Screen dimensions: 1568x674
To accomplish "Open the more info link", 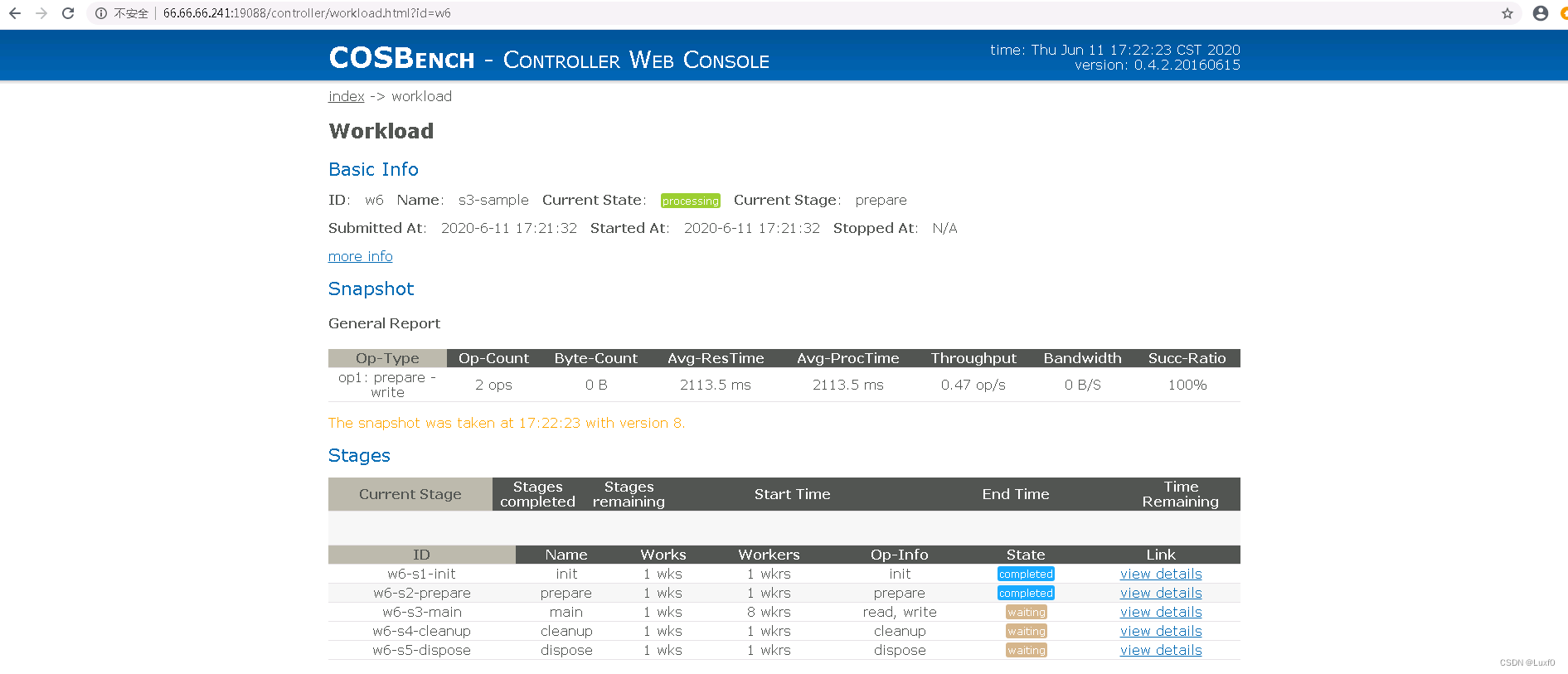I will tap(360, 256).
